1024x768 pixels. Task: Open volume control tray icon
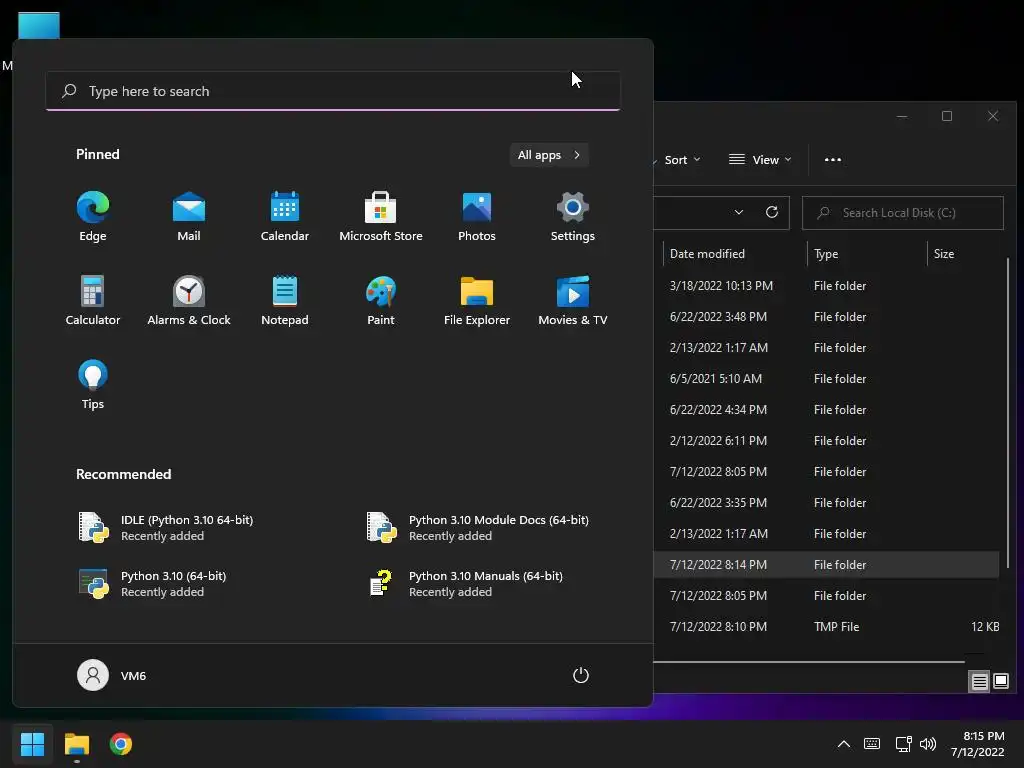[x=927, y=744]
